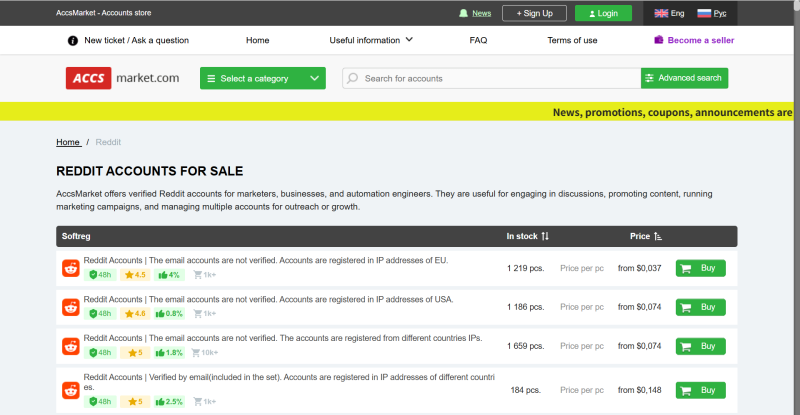800x415 pixels.
Task: Switch site language to Рус
Action: pos(712,13)
